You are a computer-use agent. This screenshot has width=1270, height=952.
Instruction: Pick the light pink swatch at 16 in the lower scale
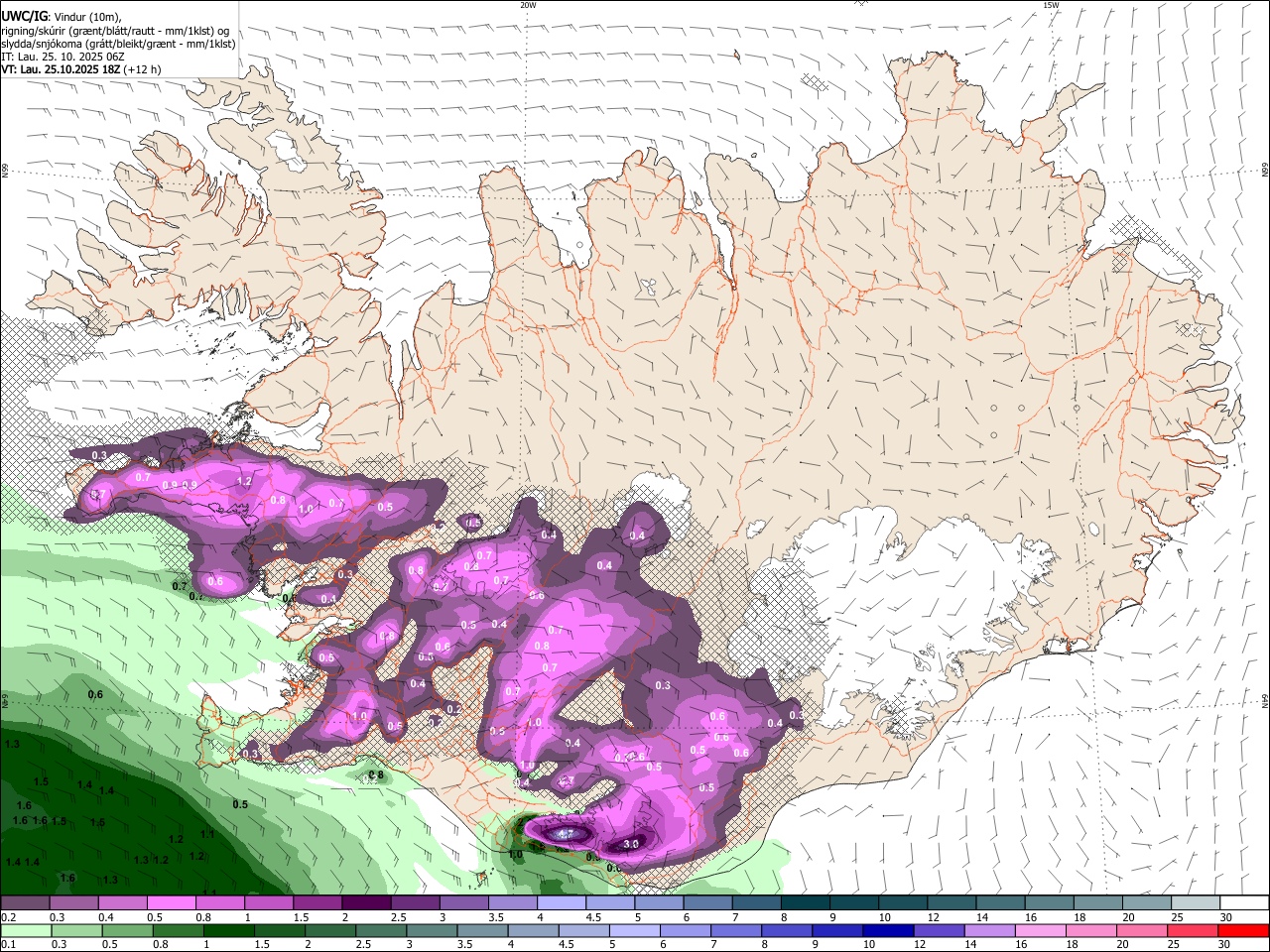(1040, 931)
